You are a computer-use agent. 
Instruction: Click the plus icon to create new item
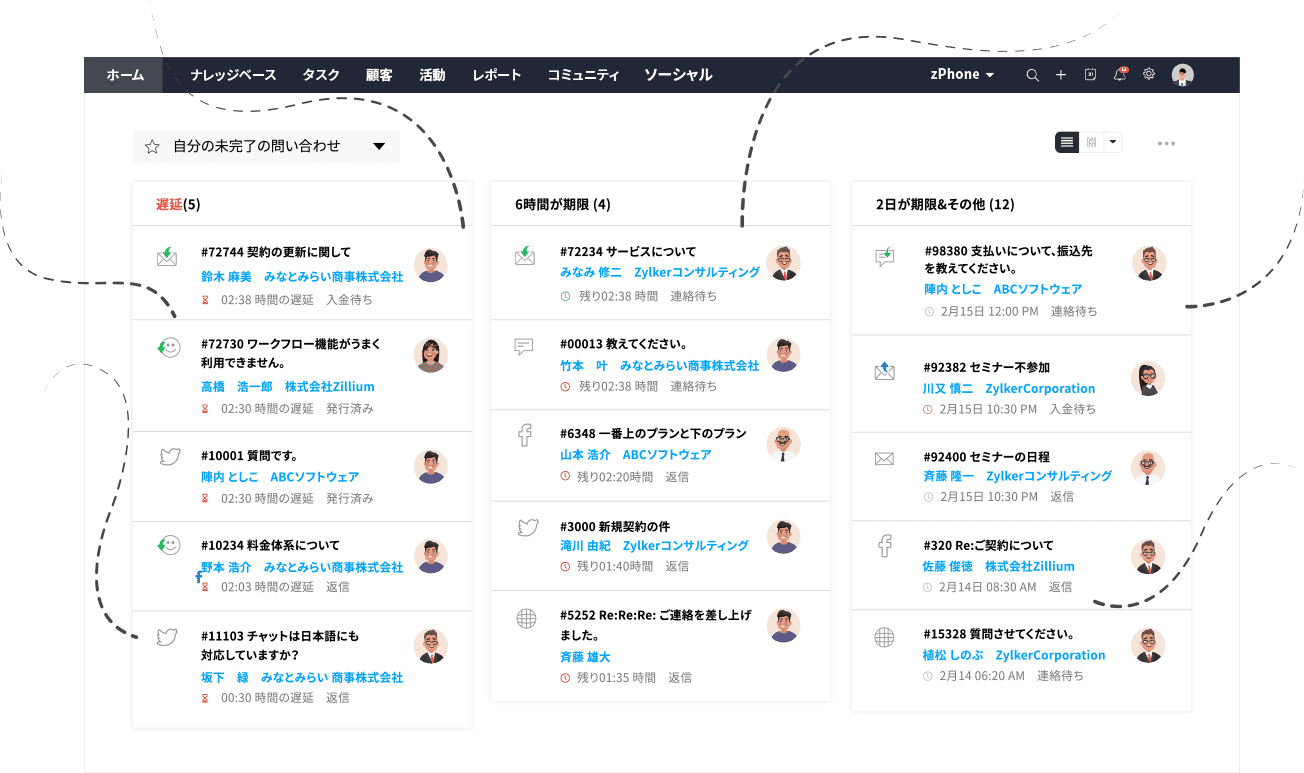click(1061, 74)
